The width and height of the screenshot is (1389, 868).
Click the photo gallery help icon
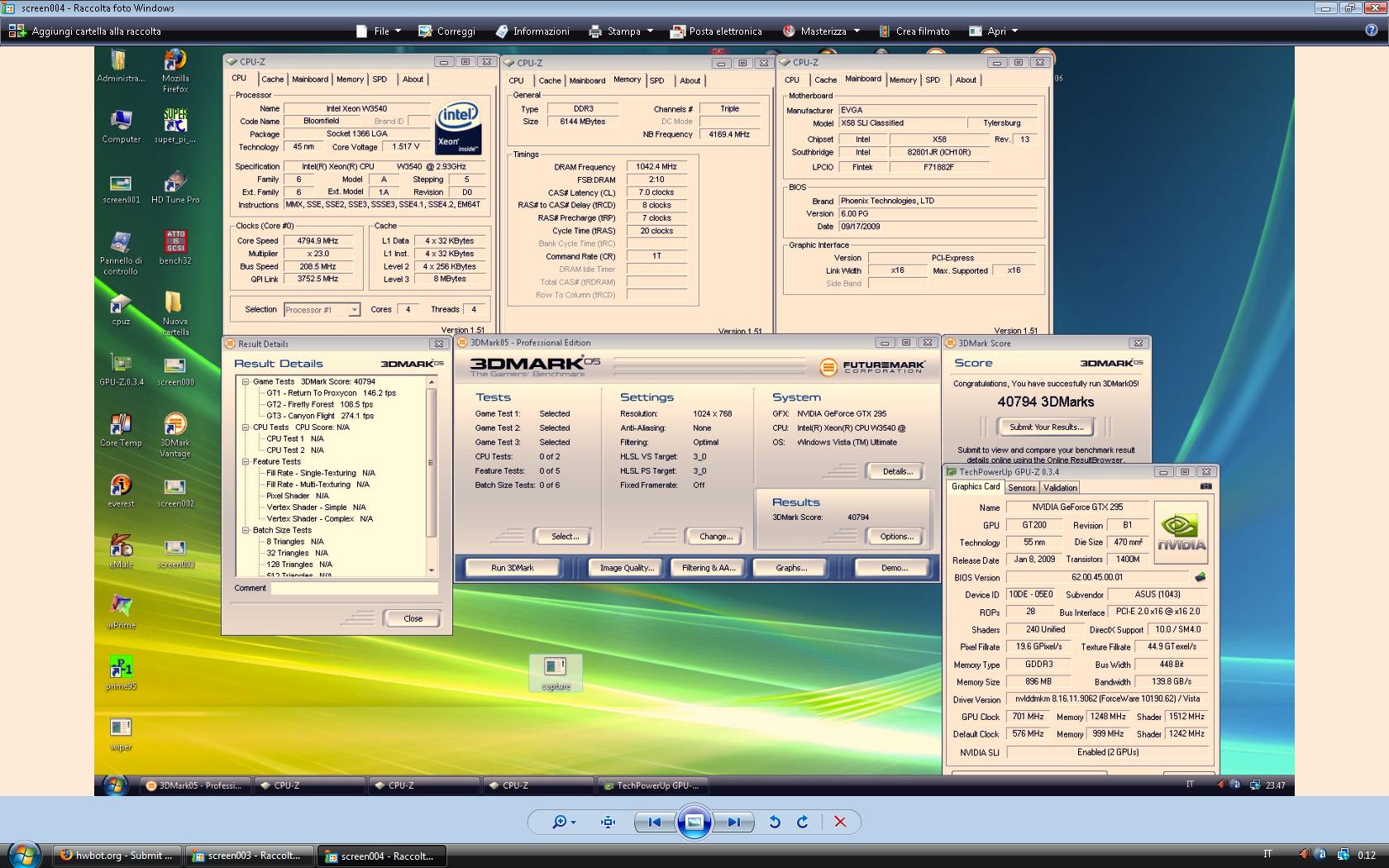point(1371,31)
